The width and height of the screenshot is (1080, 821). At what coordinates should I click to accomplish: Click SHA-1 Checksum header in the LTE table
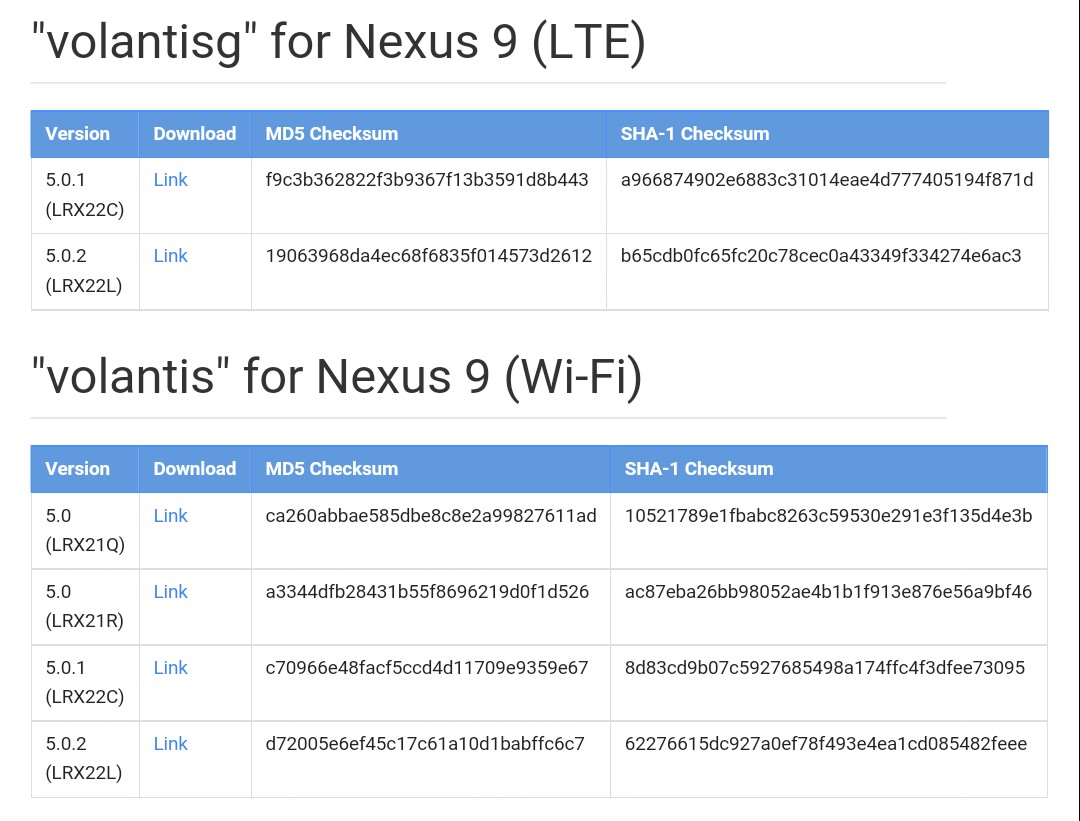click(695, 134)
